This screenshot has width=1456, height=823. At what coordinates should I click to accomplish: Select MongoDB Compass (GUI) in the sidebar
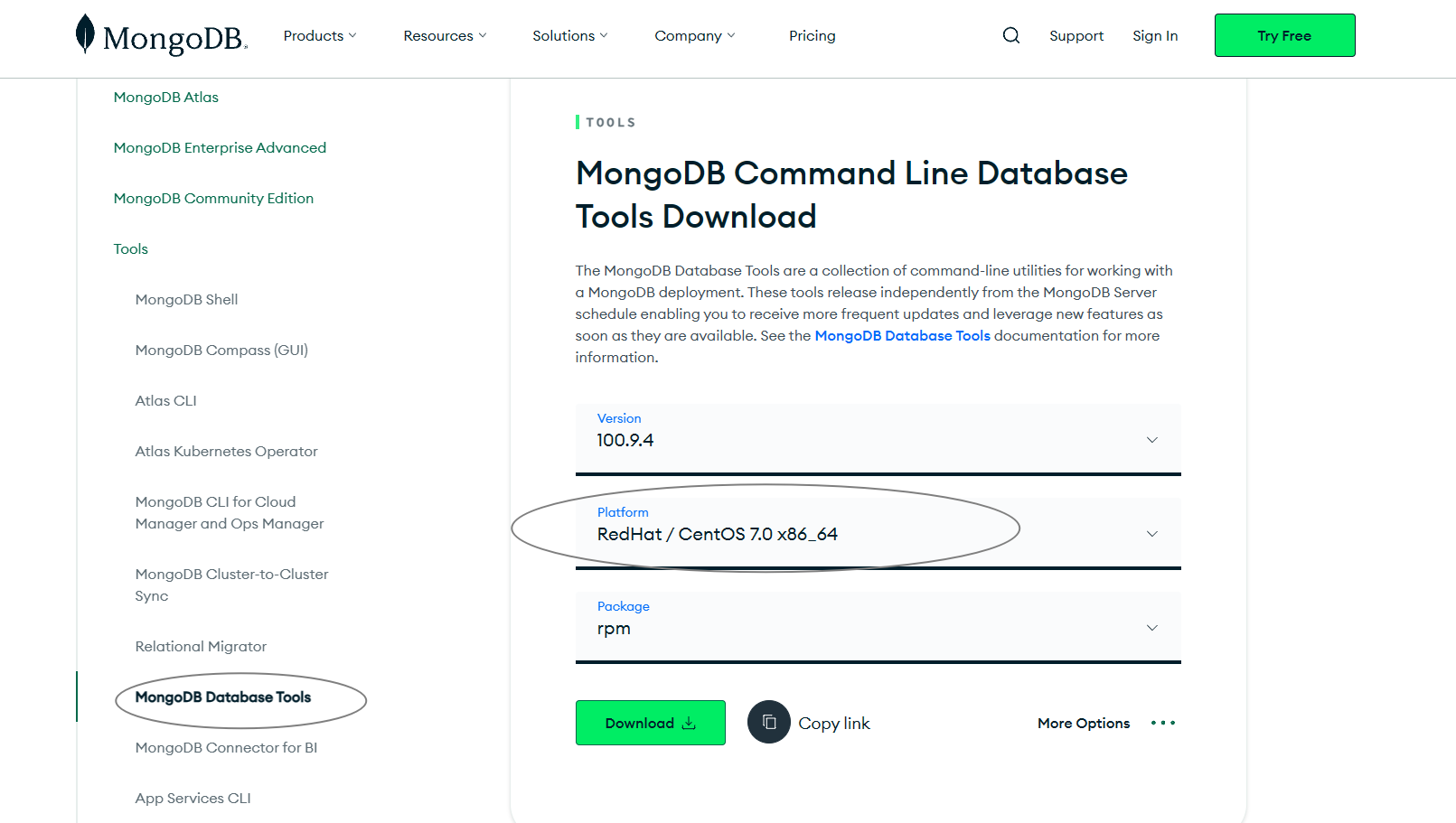pos(221,350)
